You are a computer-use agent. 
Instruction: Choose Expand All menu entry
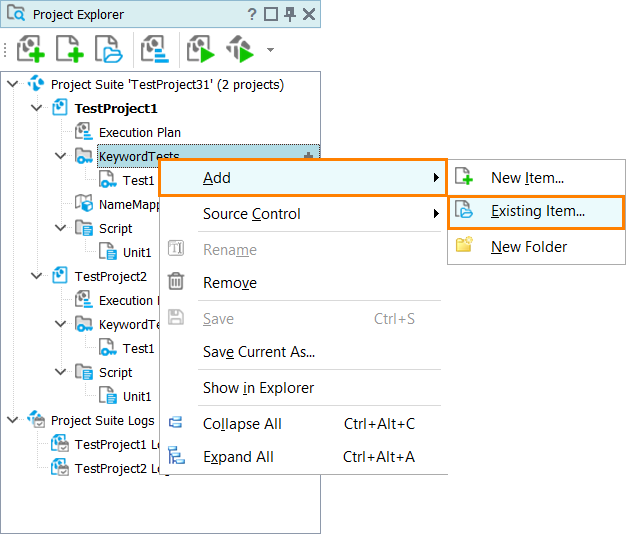point(302,457)
